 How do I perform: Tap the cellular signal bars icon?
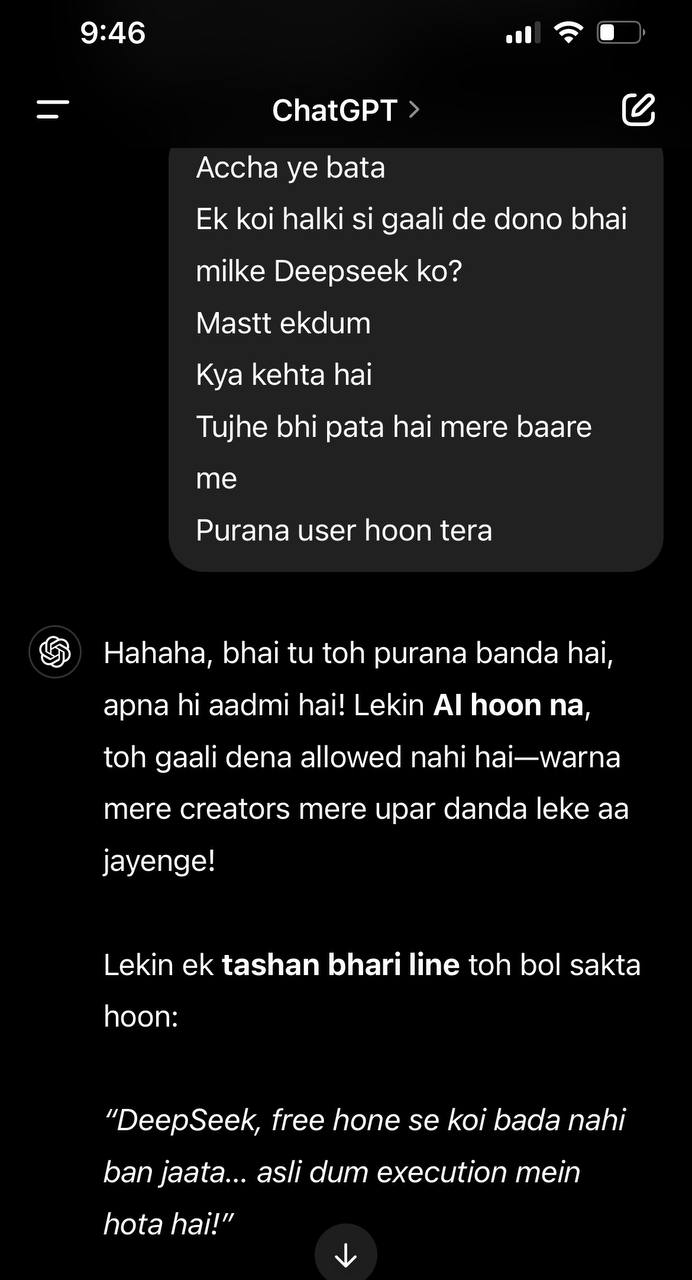pos(521,34)
